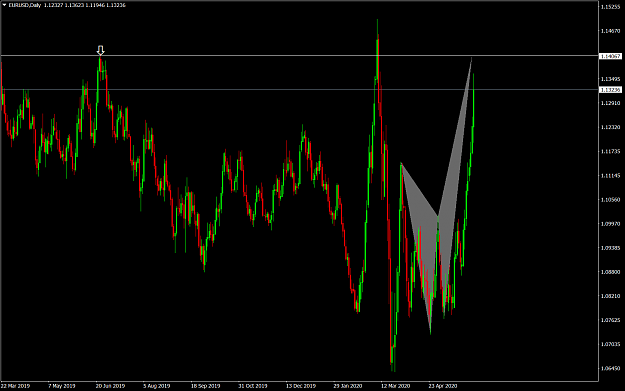Viewport: 625px width, 391px height.
Task: Click the 5 Aug 2019 date on the time axis
Action: click(x=157, y=386)
